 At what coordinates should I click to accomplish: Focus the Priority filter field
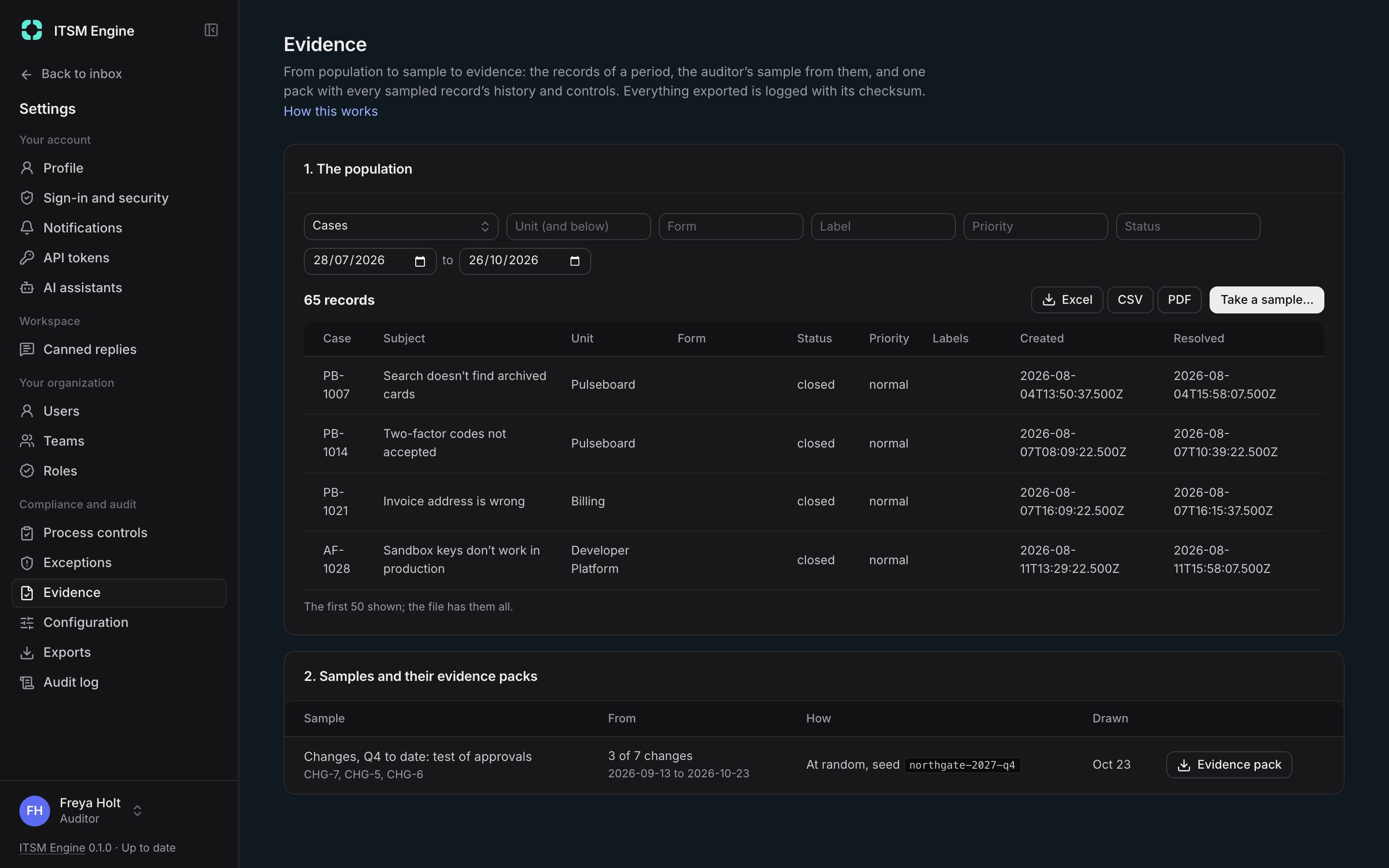click(1035, 226)
